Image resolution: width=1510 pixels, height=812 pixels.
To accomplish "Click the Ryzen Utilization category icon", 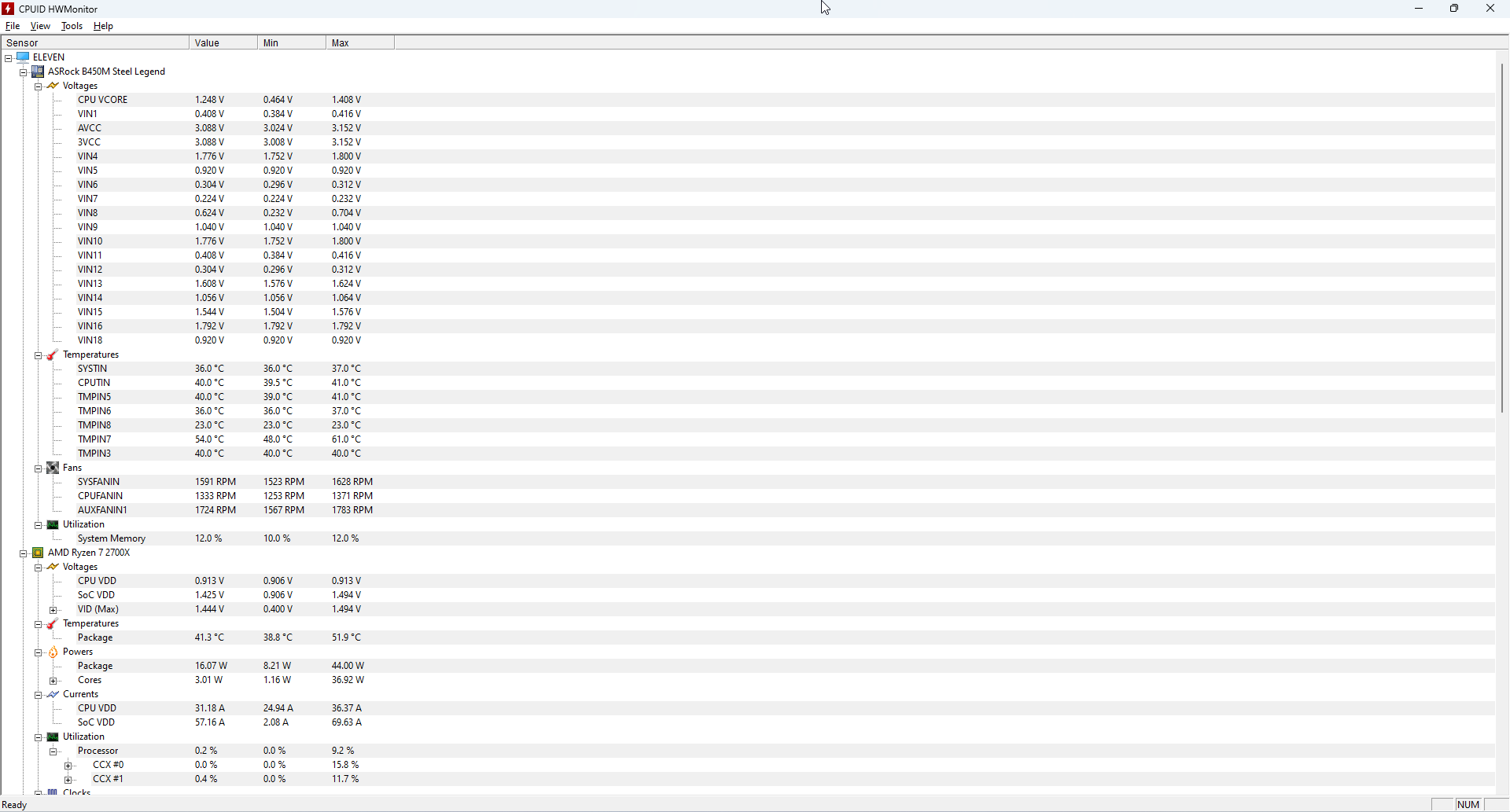I will [x=53, y=737].
